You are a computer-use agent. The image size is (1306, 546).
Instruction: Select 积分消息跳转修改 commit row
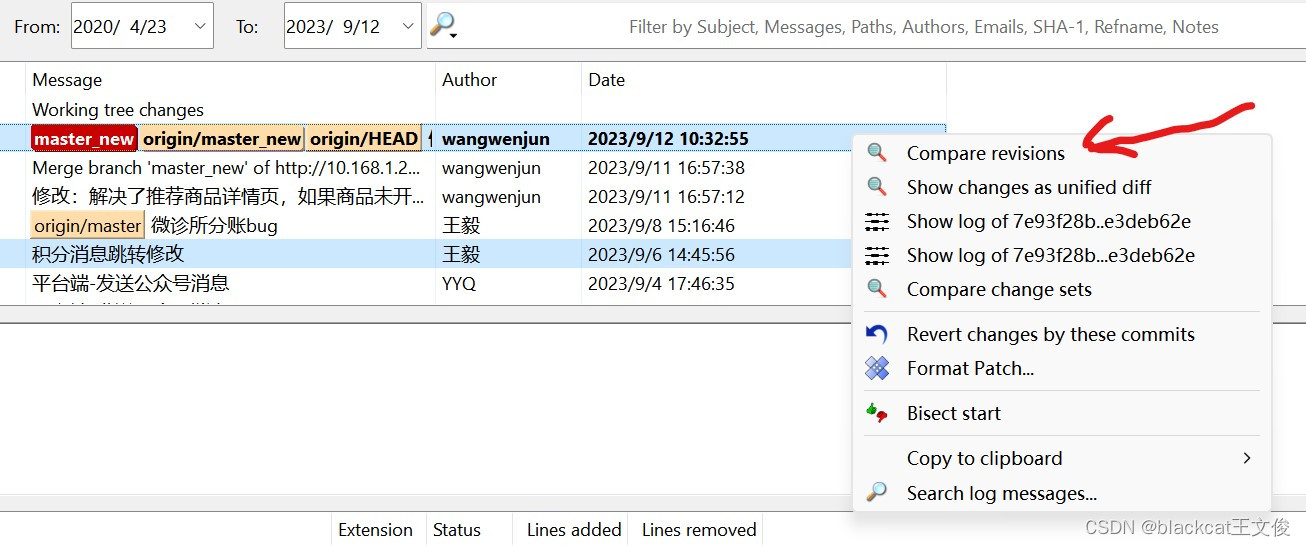point(473,255)
